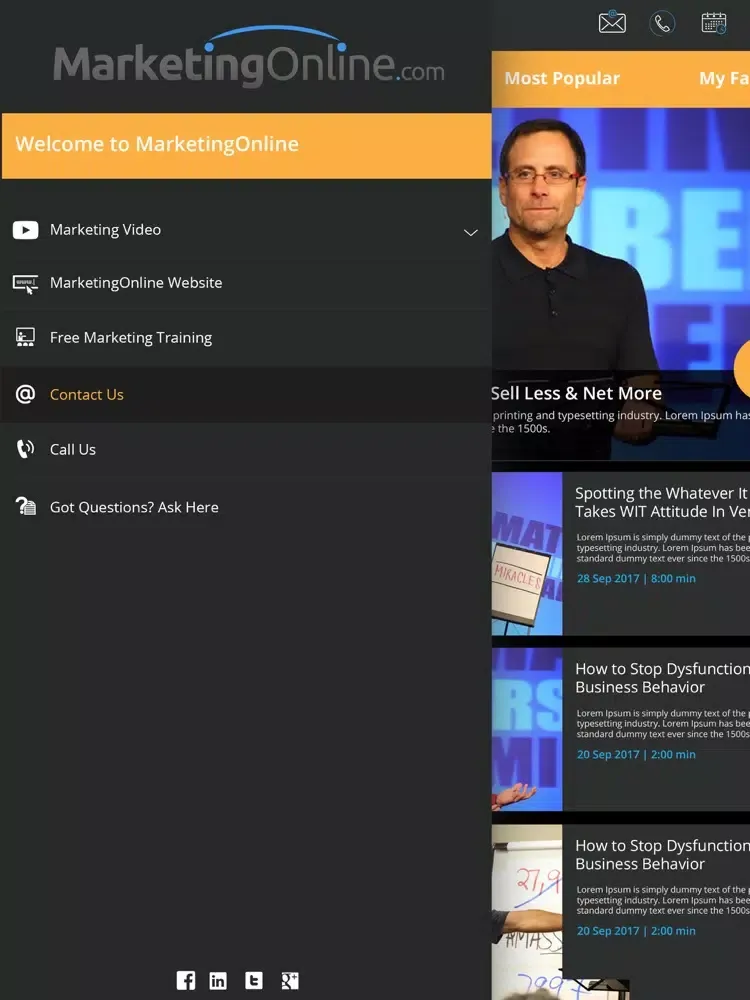Screen dimensions: 750x1000
Task: Click the envelope email icon in header
Action: point(612,22)
